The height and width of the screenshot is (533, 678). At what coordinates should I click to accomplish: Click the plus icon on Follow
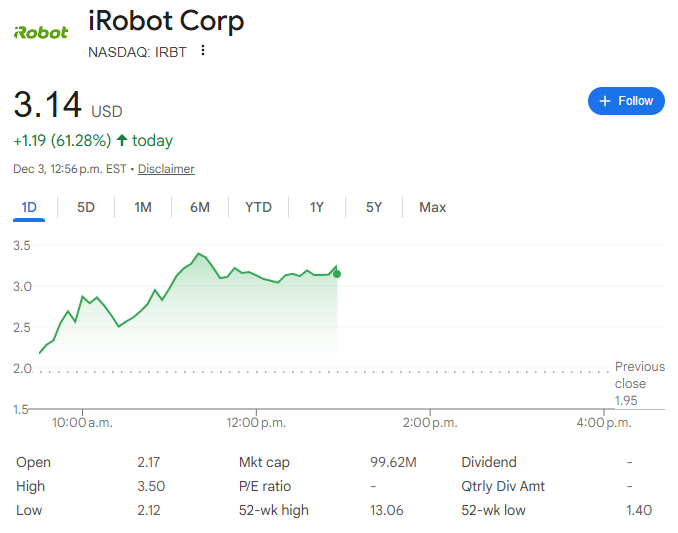pos(604,101)
